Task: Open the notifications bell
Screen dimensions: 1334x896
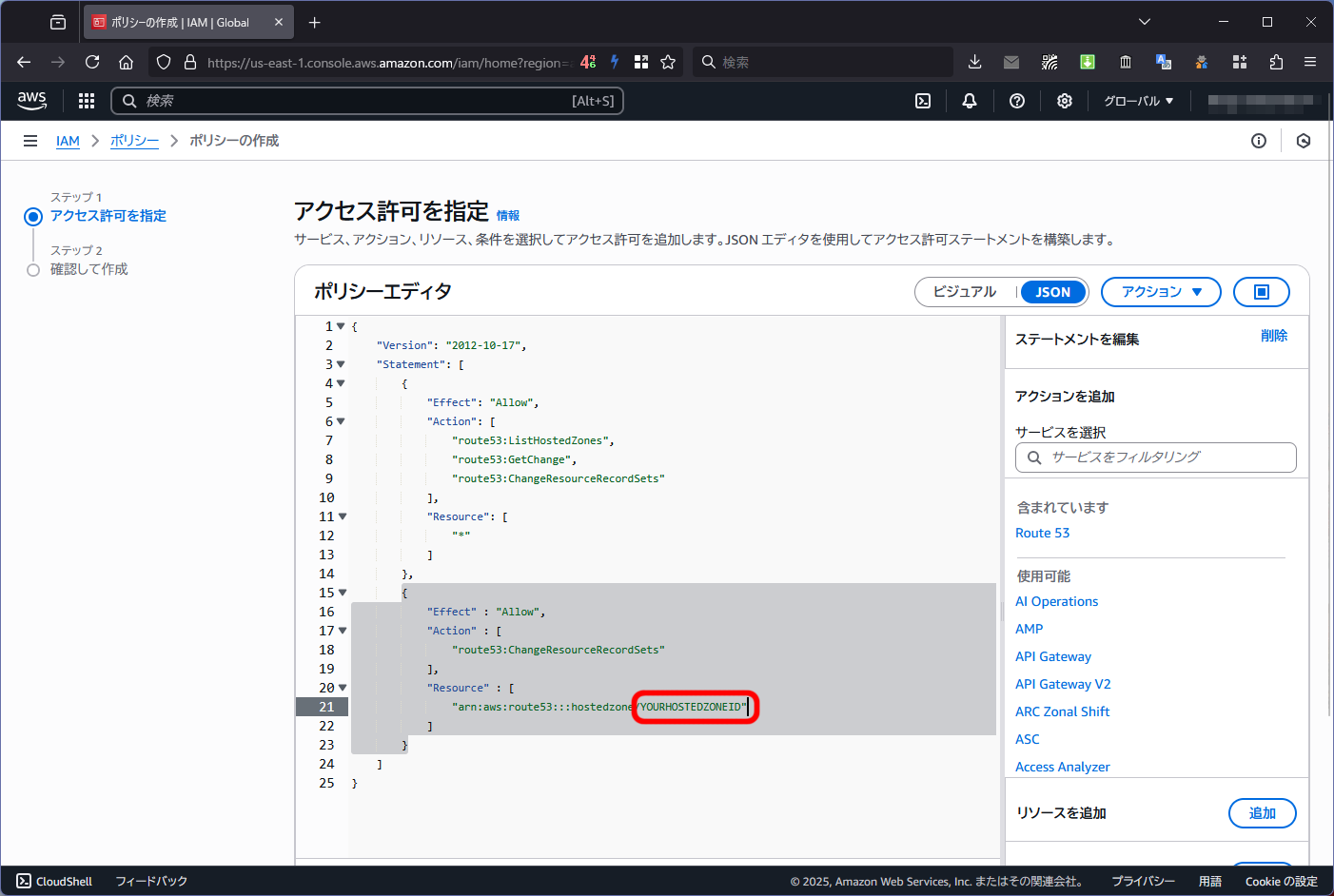Action: point(970,101)
